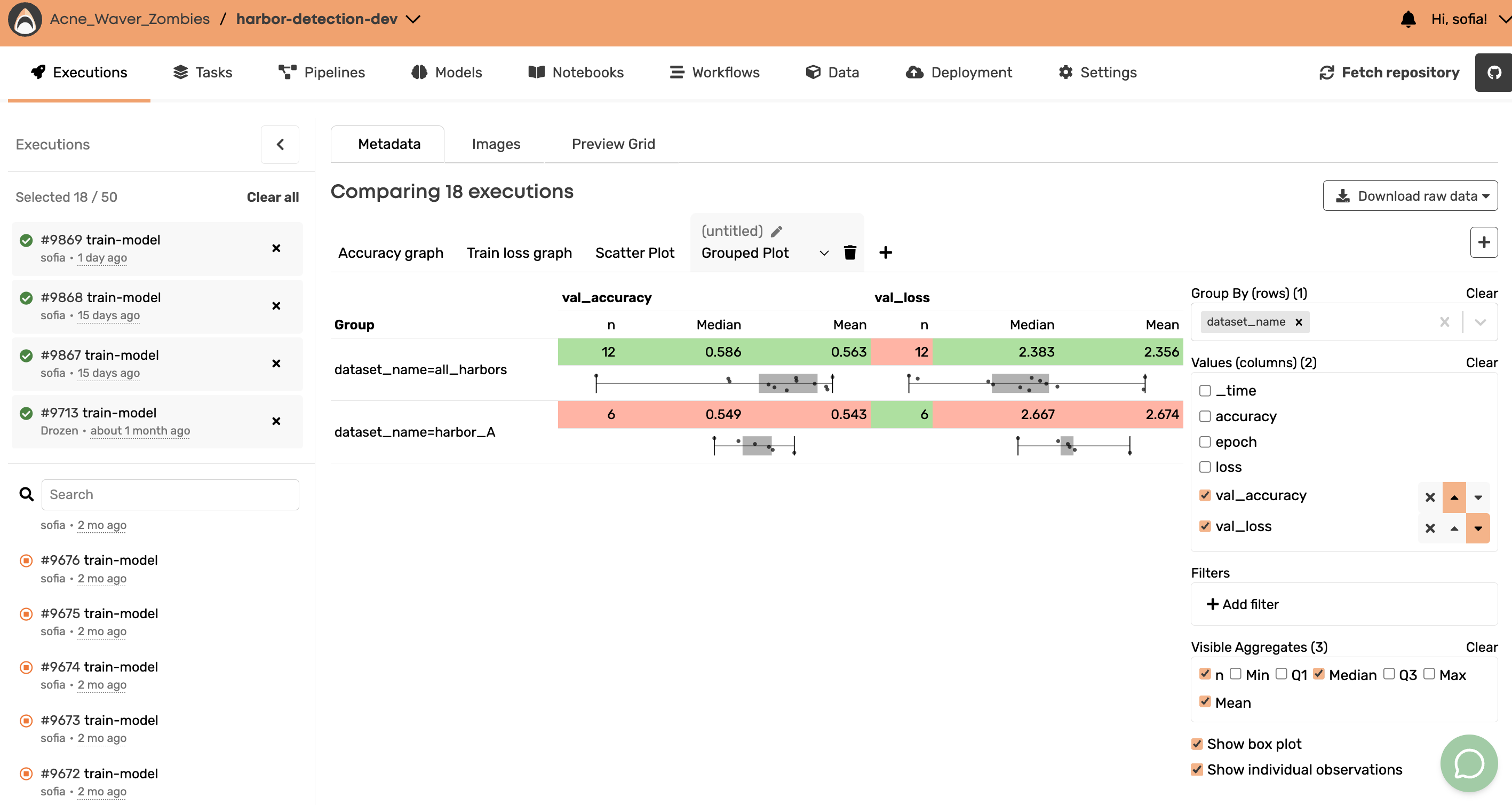
Task: Uncheck the Median aggregate
Action: tap(1318, 674)
